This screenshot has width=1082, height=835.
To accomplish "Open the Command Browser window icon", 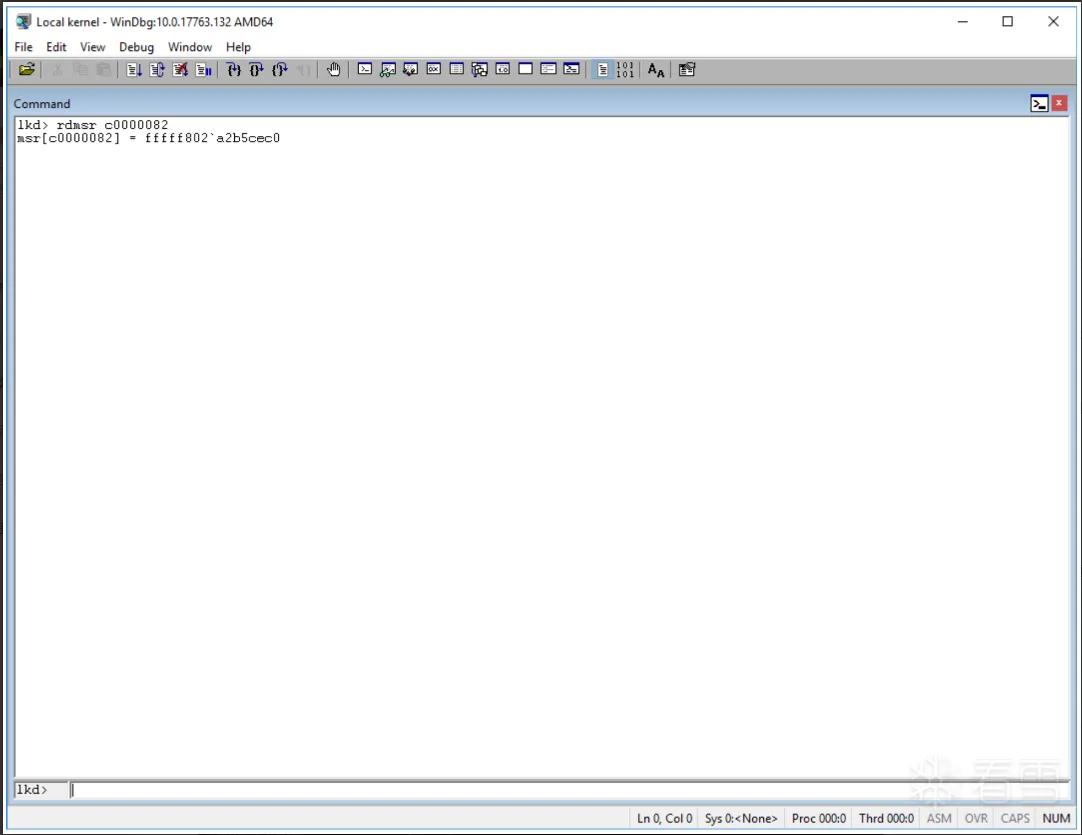I will pos(571,70).
